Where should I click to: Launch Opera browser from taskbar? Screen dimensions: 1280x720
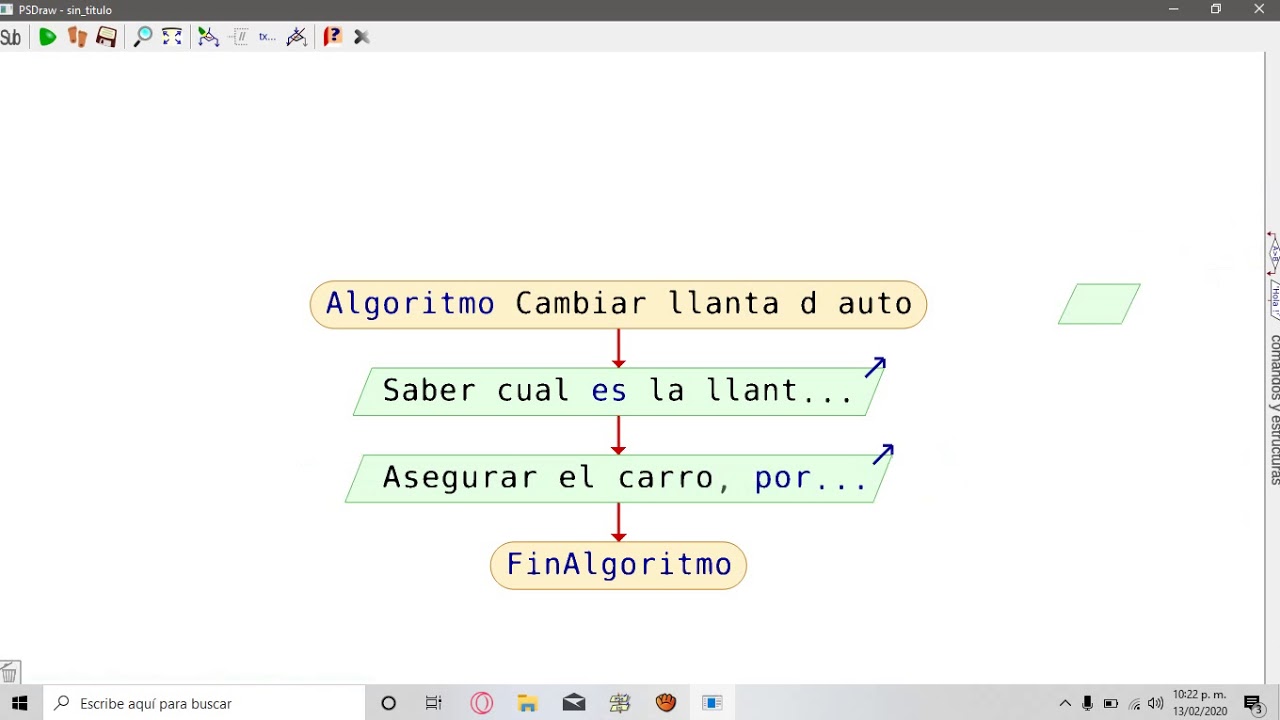coord(481,703)
